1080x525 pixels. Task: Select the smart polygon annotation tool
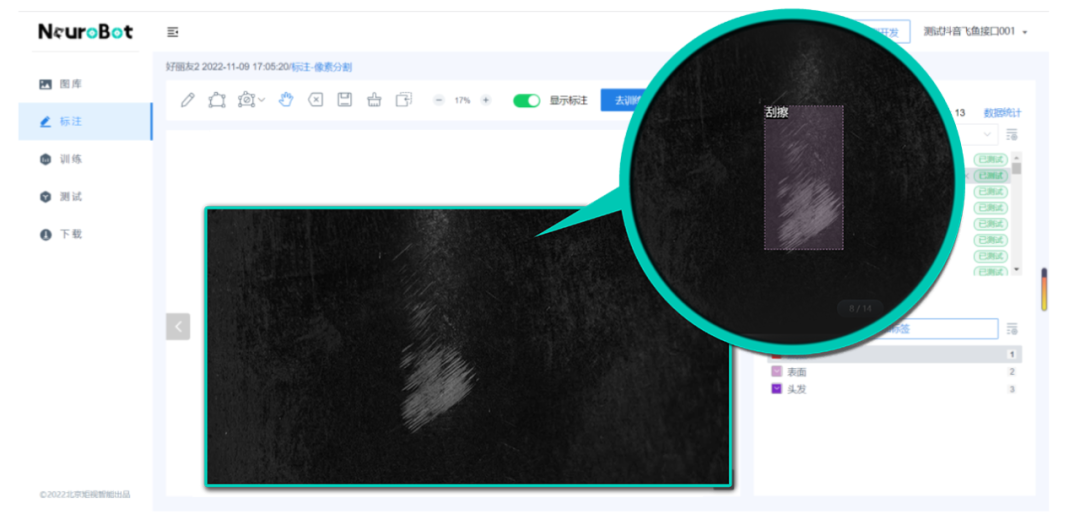(247, 100)
